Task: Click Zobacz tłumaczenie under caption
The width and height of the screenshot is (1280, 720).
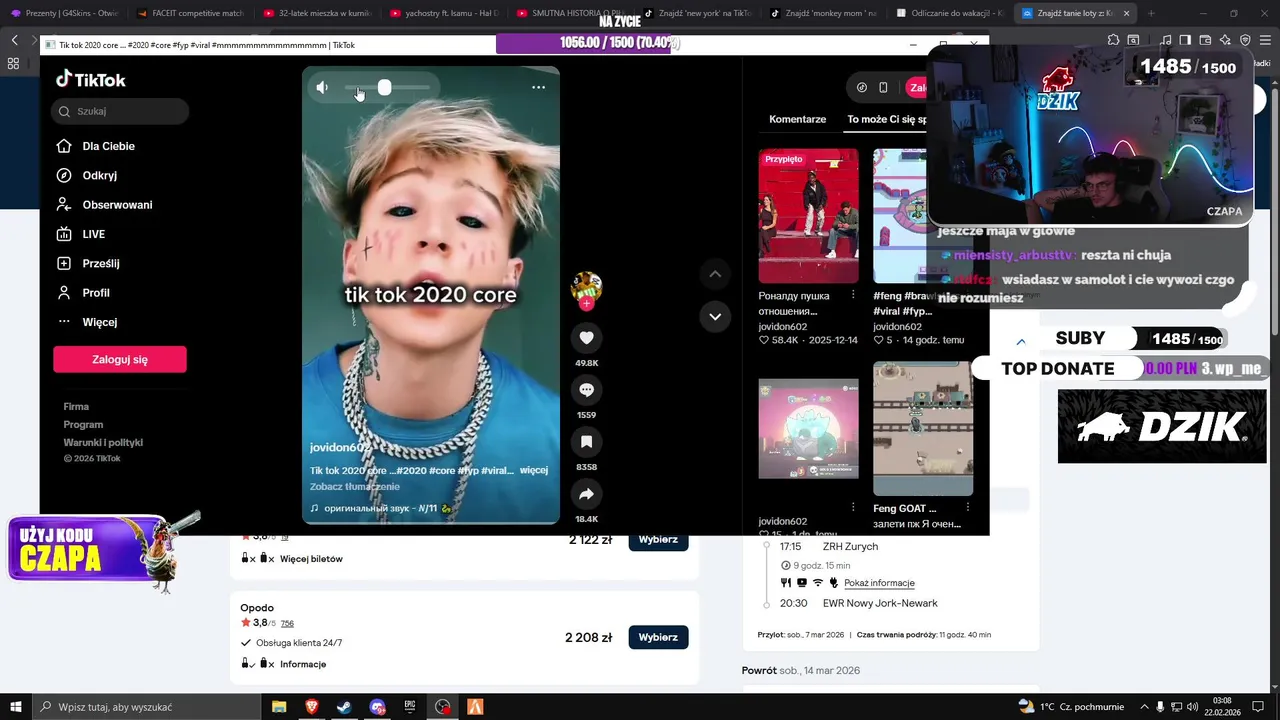Action: click(x=355, y=487)
